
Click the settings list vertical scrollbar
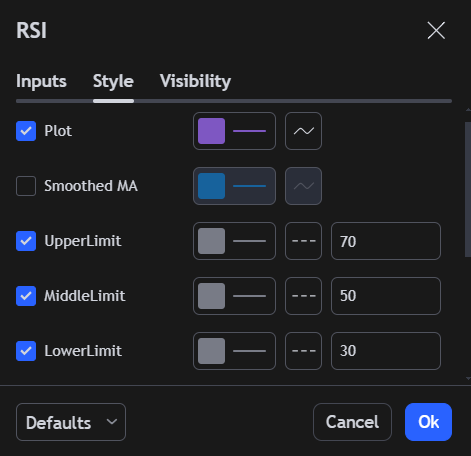[468, 189]
